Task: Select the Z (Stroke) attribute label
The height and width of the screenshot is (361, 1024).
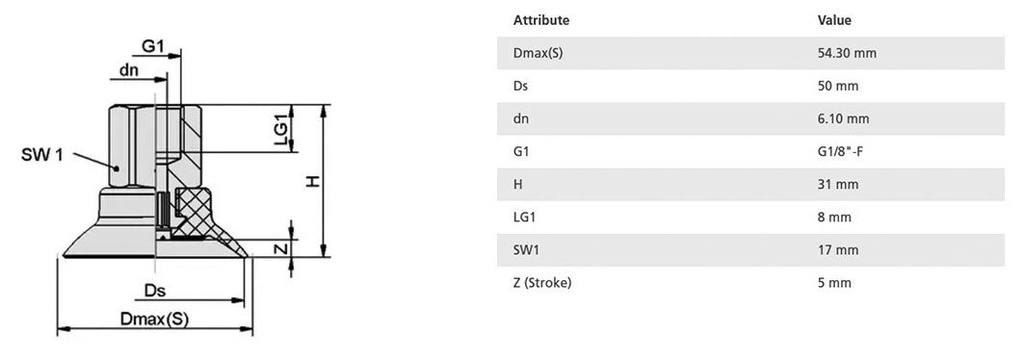Action: (542, 283)
